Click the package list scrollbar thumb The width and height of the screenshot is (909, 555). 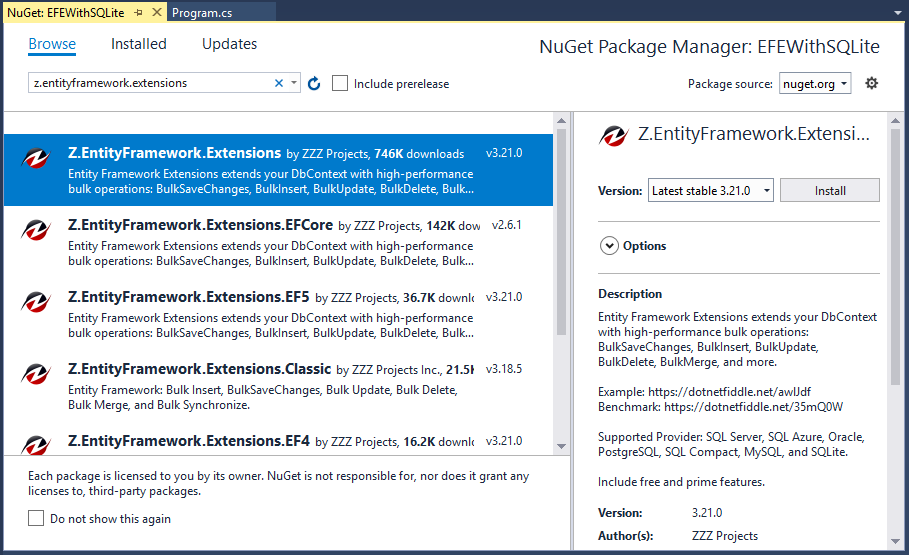point(561,232)
